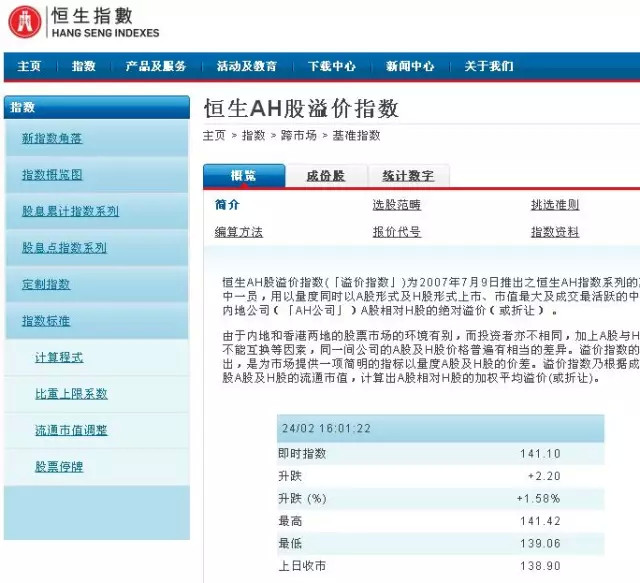
Task: Open 股息累计指数系列 sidebar link
Action: (x=70, y=211)
